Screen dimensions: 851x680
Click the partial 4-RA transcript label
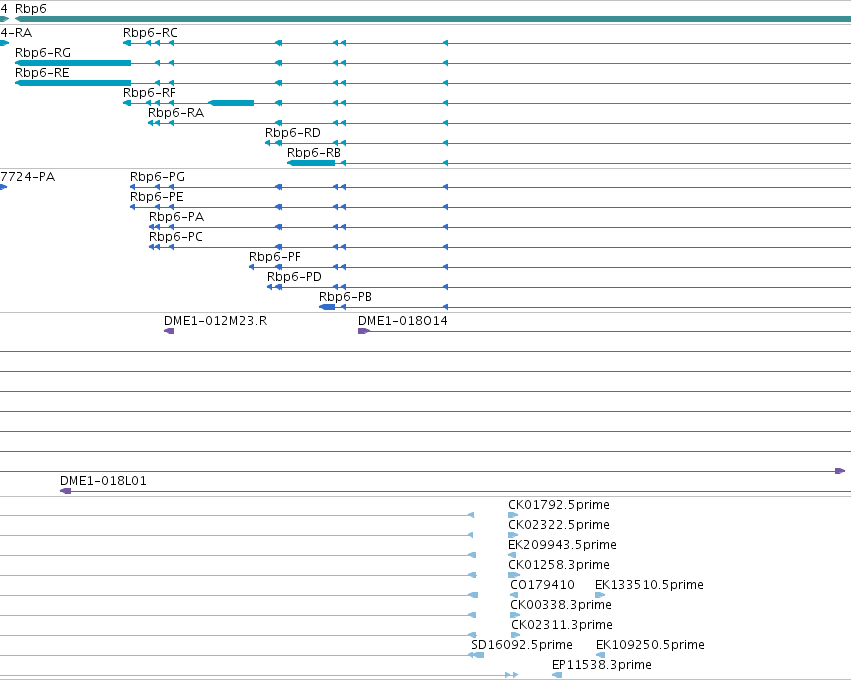[x=16, y=33]
